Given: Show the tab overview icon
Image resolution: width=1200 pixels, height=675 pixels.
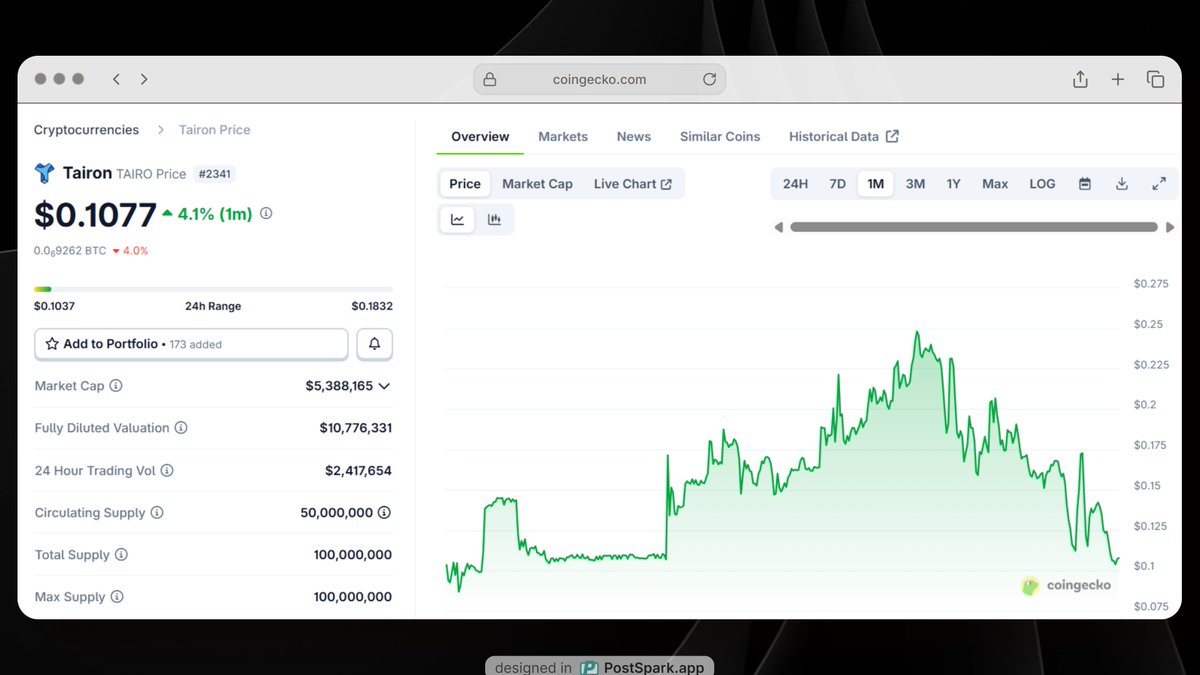Looking at the screenshot, I should (1155, 79).
